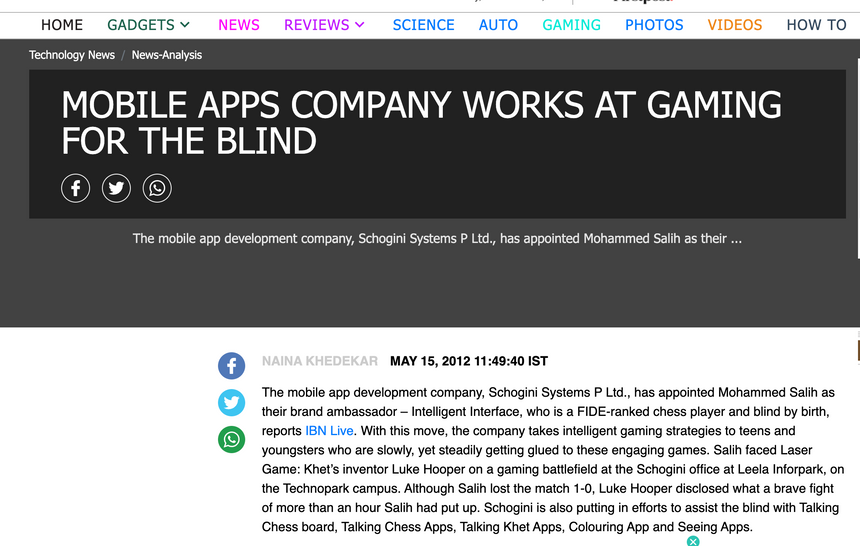
Task: Select Photos in navigation bar
Action: (654, 25)
